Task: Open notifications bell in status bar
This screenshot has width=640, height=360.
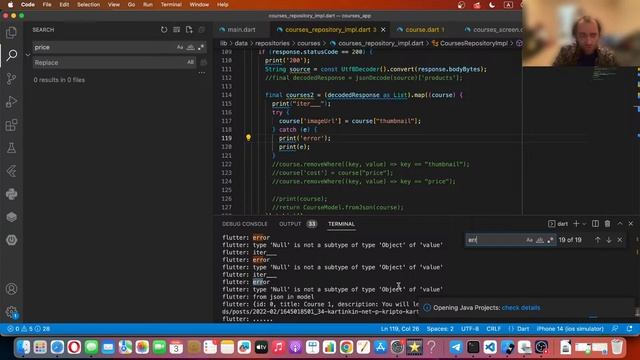Action: click(x=629, y=329)
